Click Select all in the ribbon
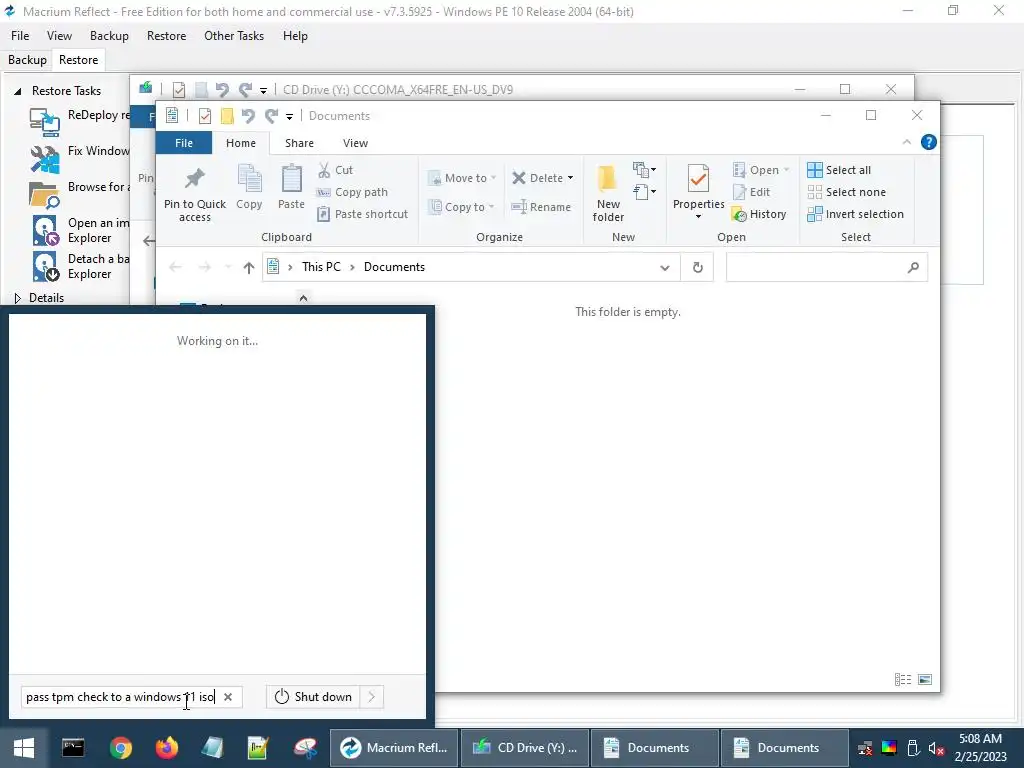 point(839,170)
